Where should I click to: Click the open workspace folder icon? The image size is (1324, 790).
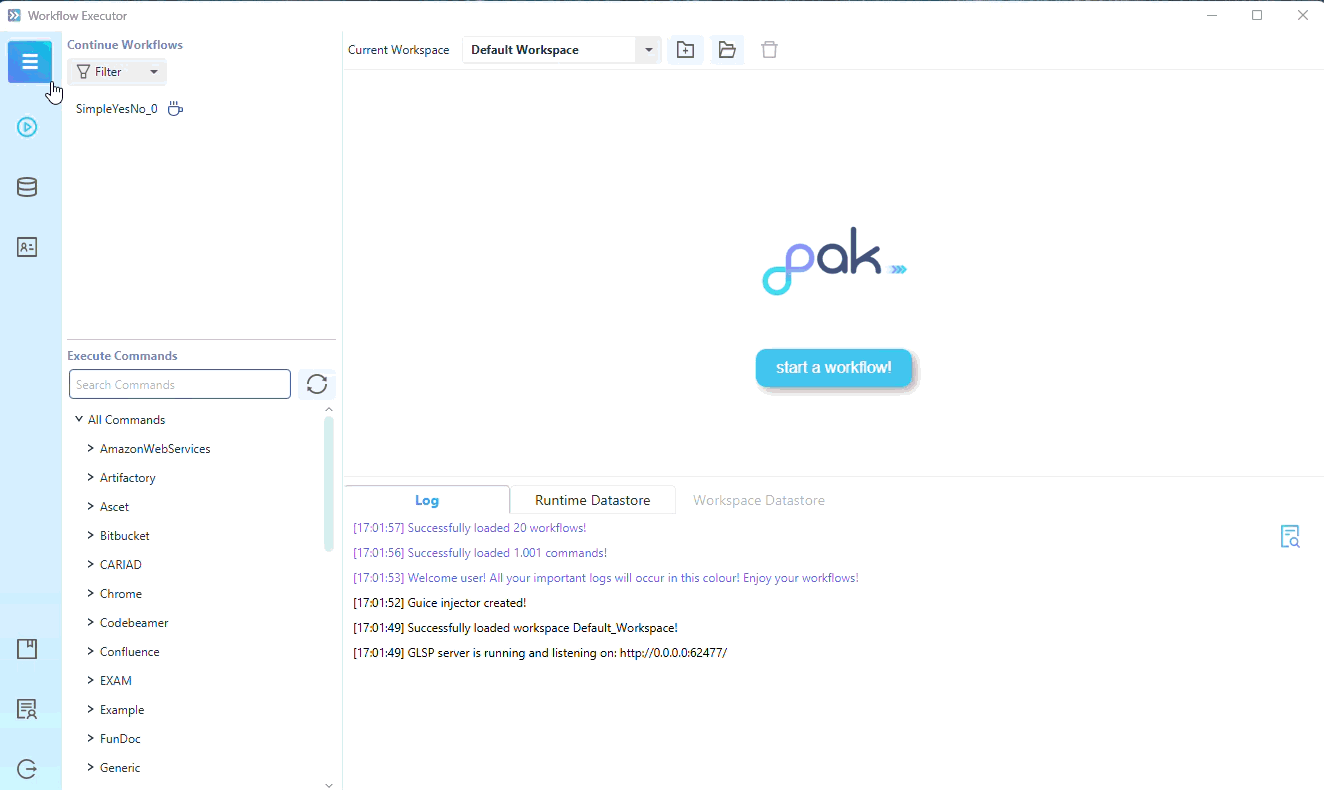[x=727, y=50]
